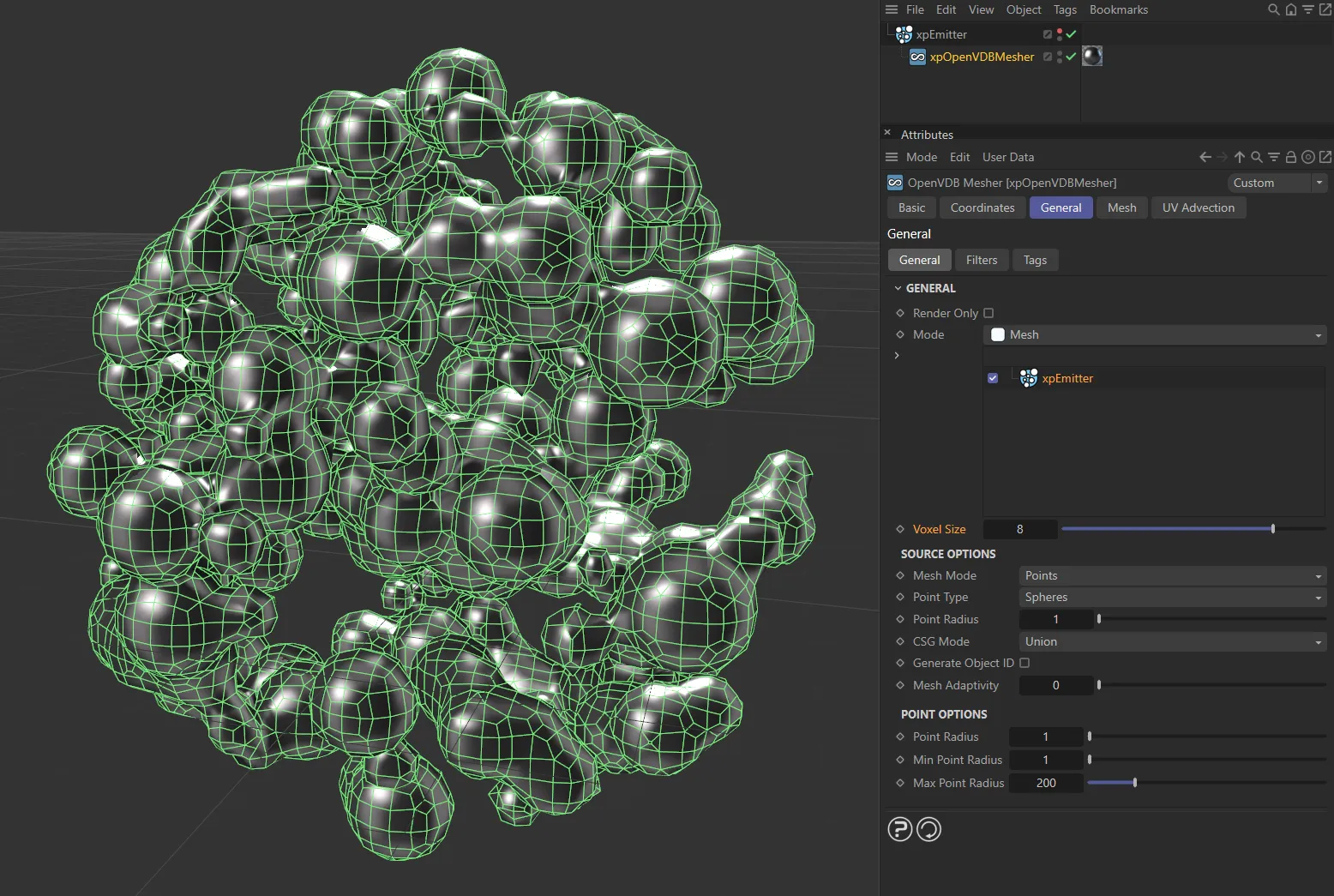Click the home icon in the Object Manager toolbar
Screen dimensions: 1334x896
click(x=1291, y=9)
